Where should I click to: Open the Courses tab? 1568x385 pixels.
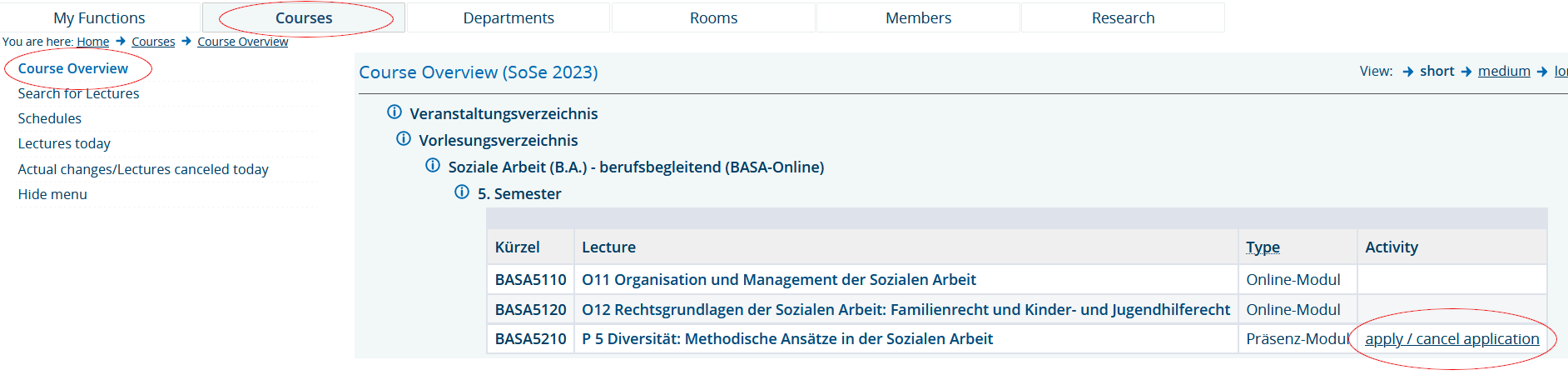point(304,17)
